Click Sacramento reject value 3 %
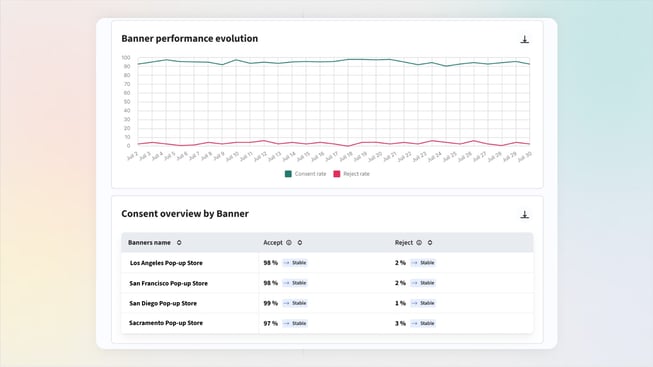The width and height of the screenshot is (653, 367). [x=400, y=323]
